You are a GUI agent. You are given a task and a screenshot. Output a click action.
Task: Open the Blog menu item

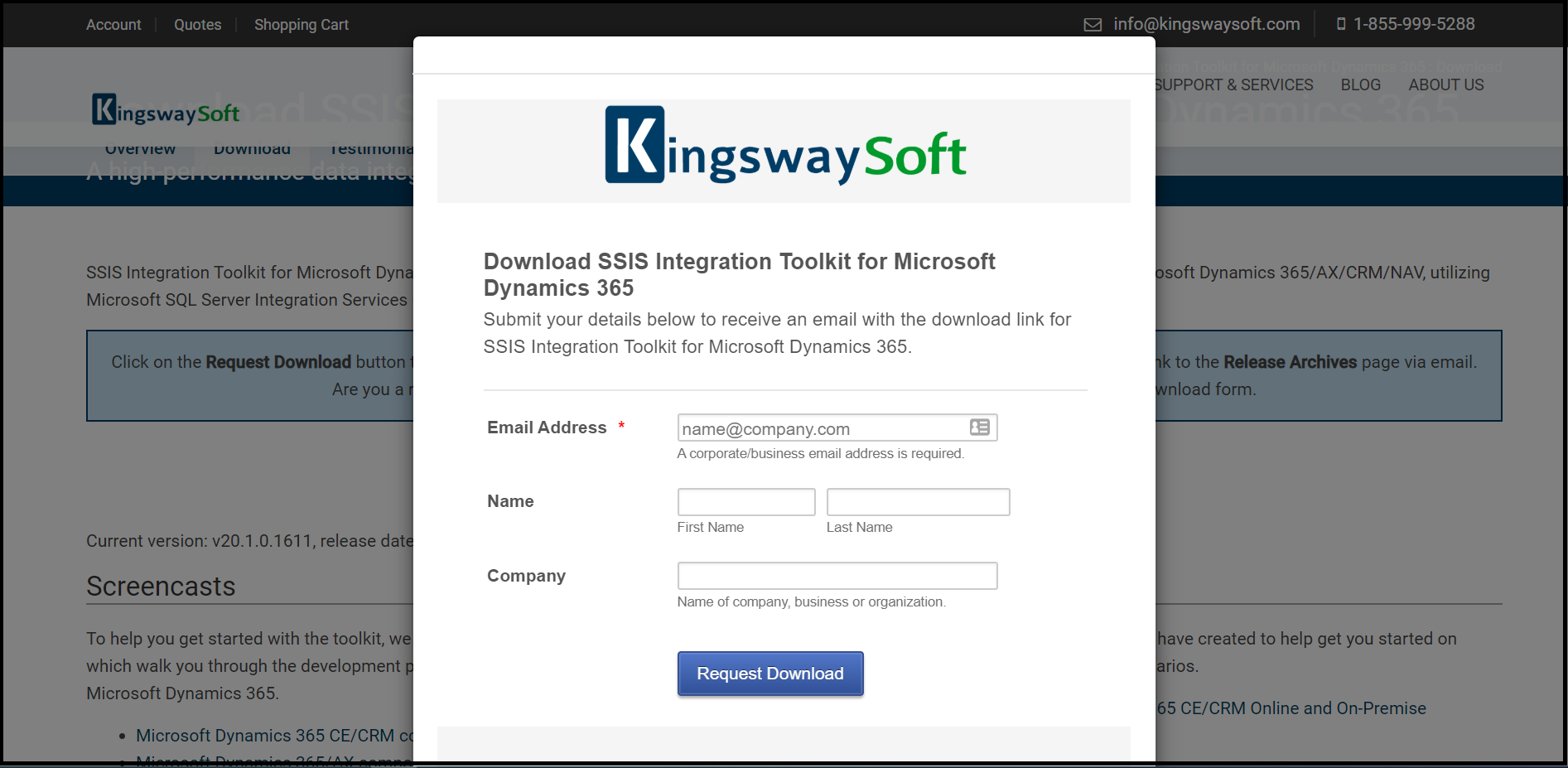tap(1360, 85)
